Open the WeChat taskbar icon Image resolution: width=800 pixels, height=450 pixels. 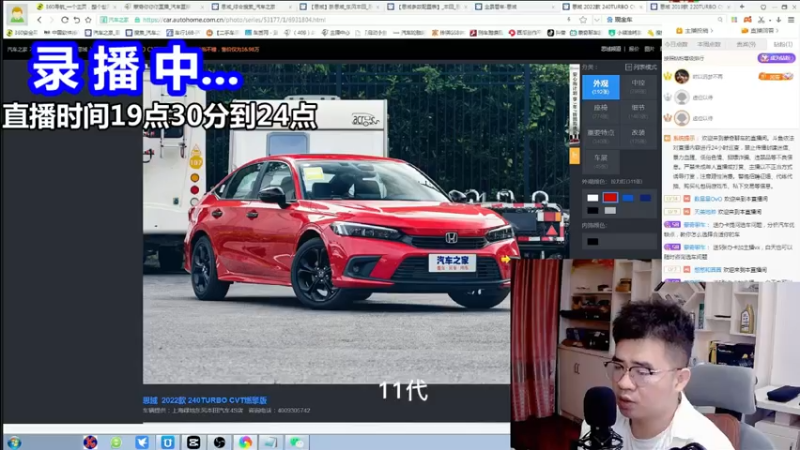(x=296, y=442)
